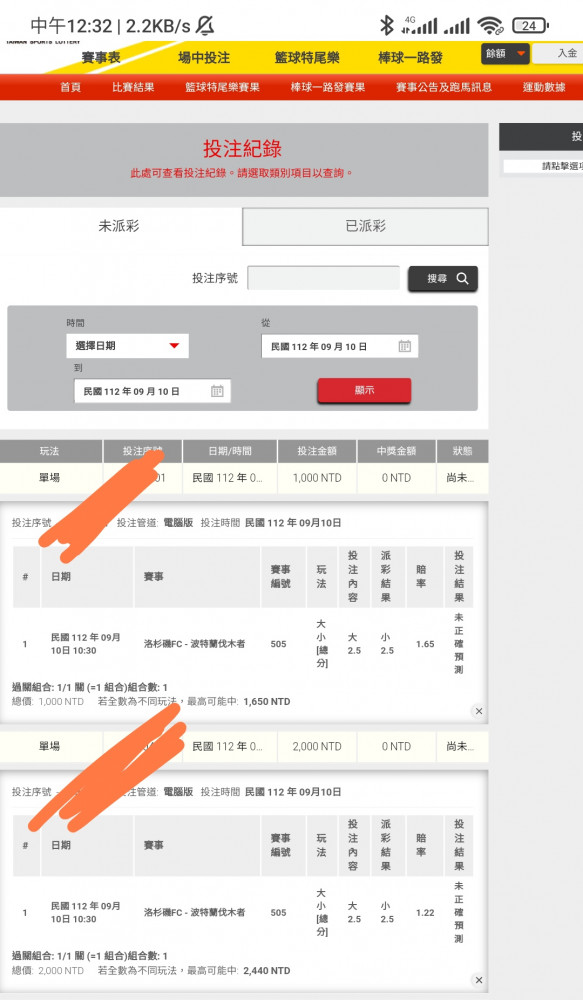The image size is (583, 1000).
Task: Click the magnifier icon on the 搜尋 button
Action: [462, 279]
